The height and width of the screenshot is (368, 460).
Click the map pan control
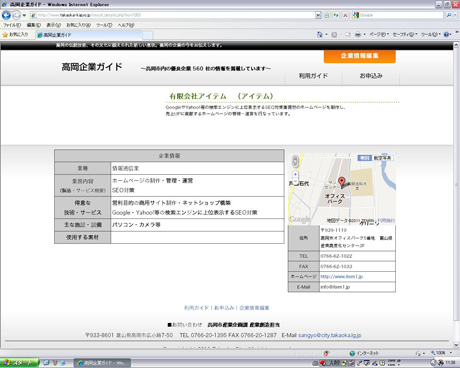pyautogui.click(x=295, y=161)
